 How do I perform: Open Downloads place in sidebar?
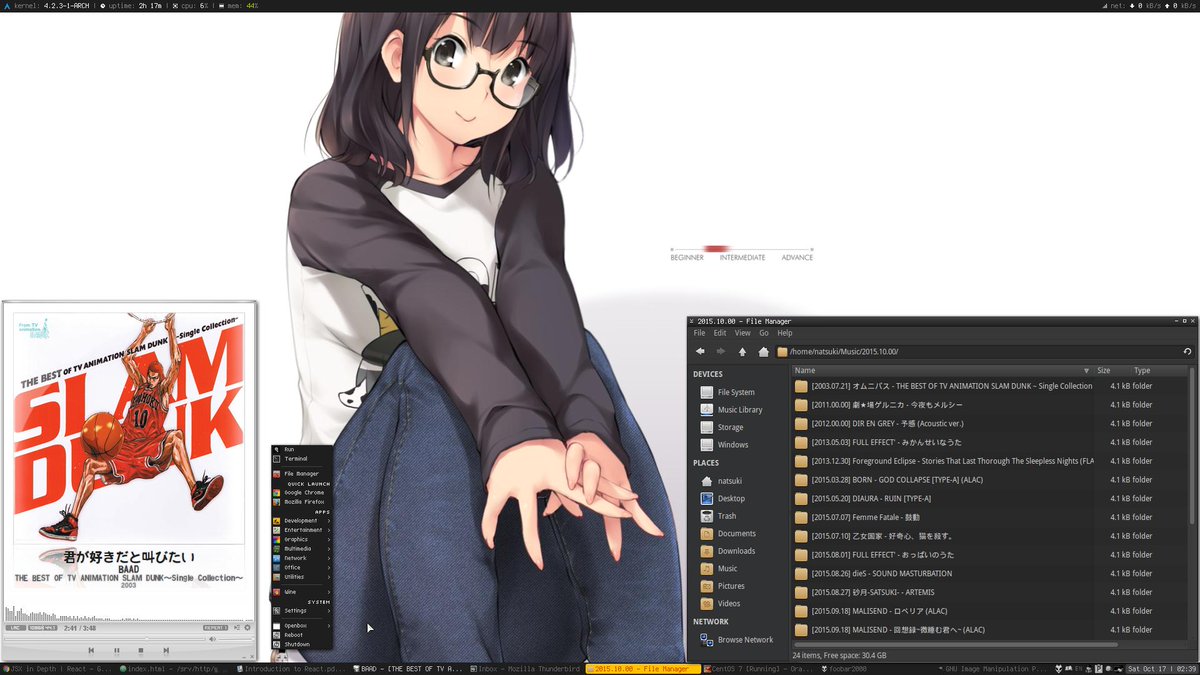click(x=736, y=551)
